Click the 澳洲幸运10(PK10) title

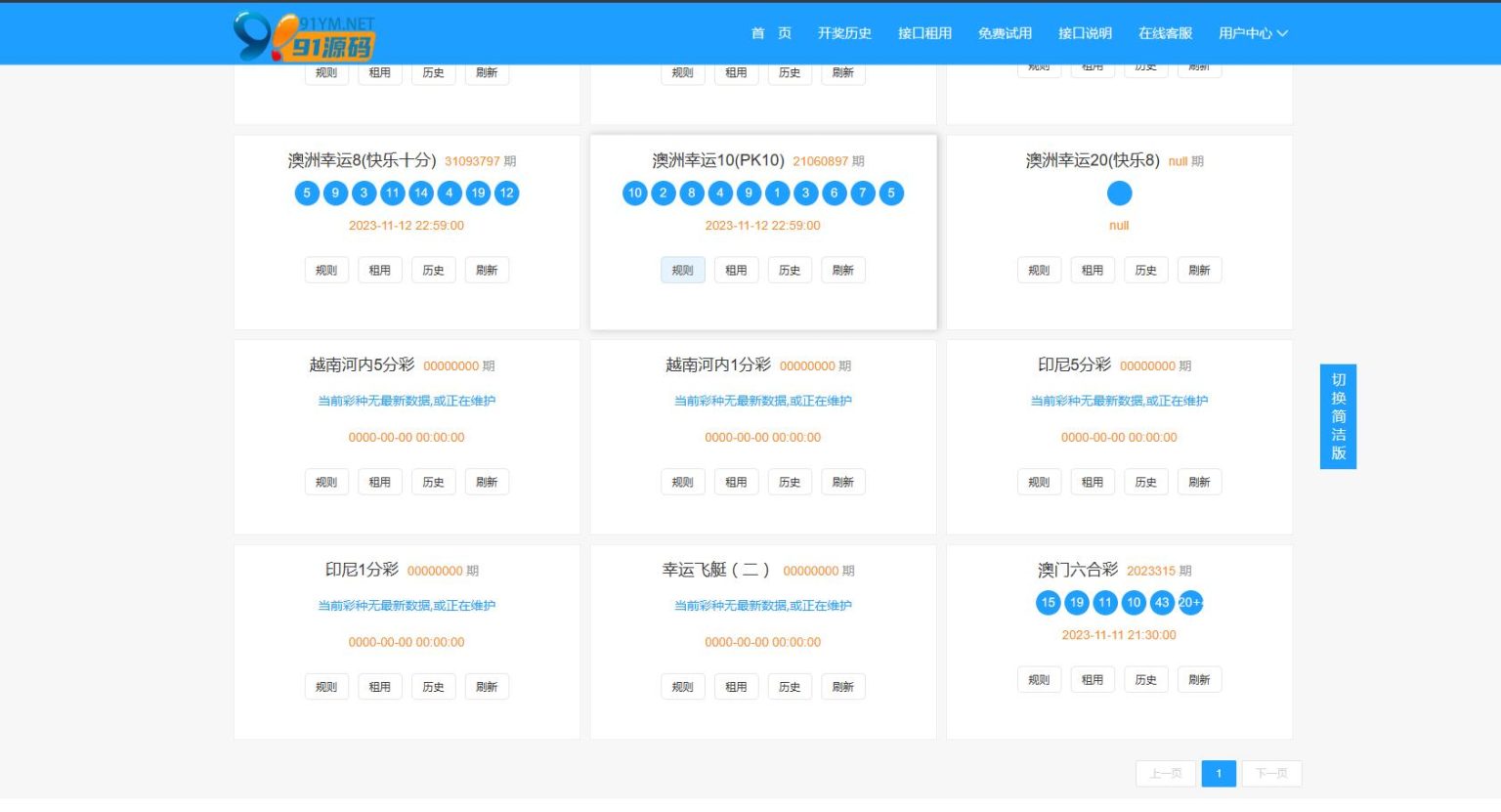click(718, 160)
